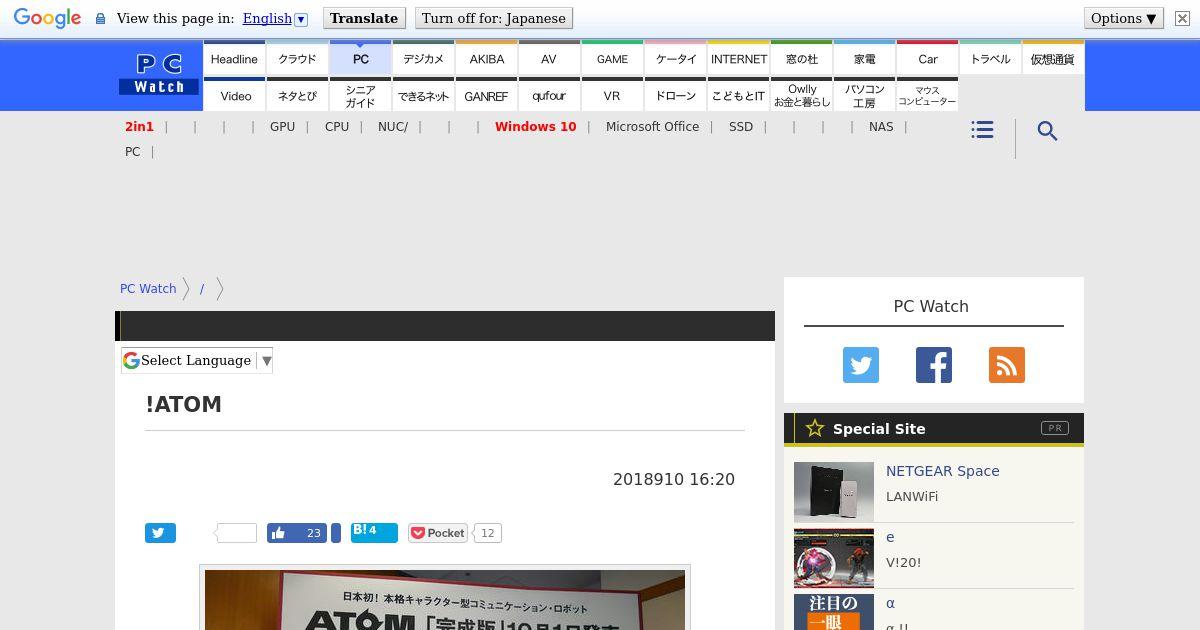Open PC Watch Facebook page icon
The image size is (1200, 630).
(933, 365)
